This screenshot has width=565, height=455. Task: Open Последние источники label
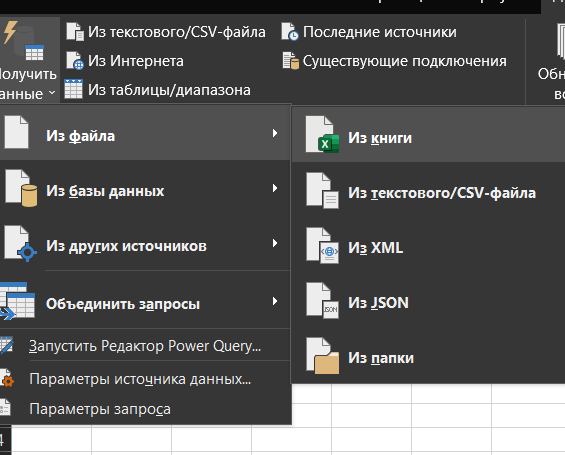coord(380,32)
